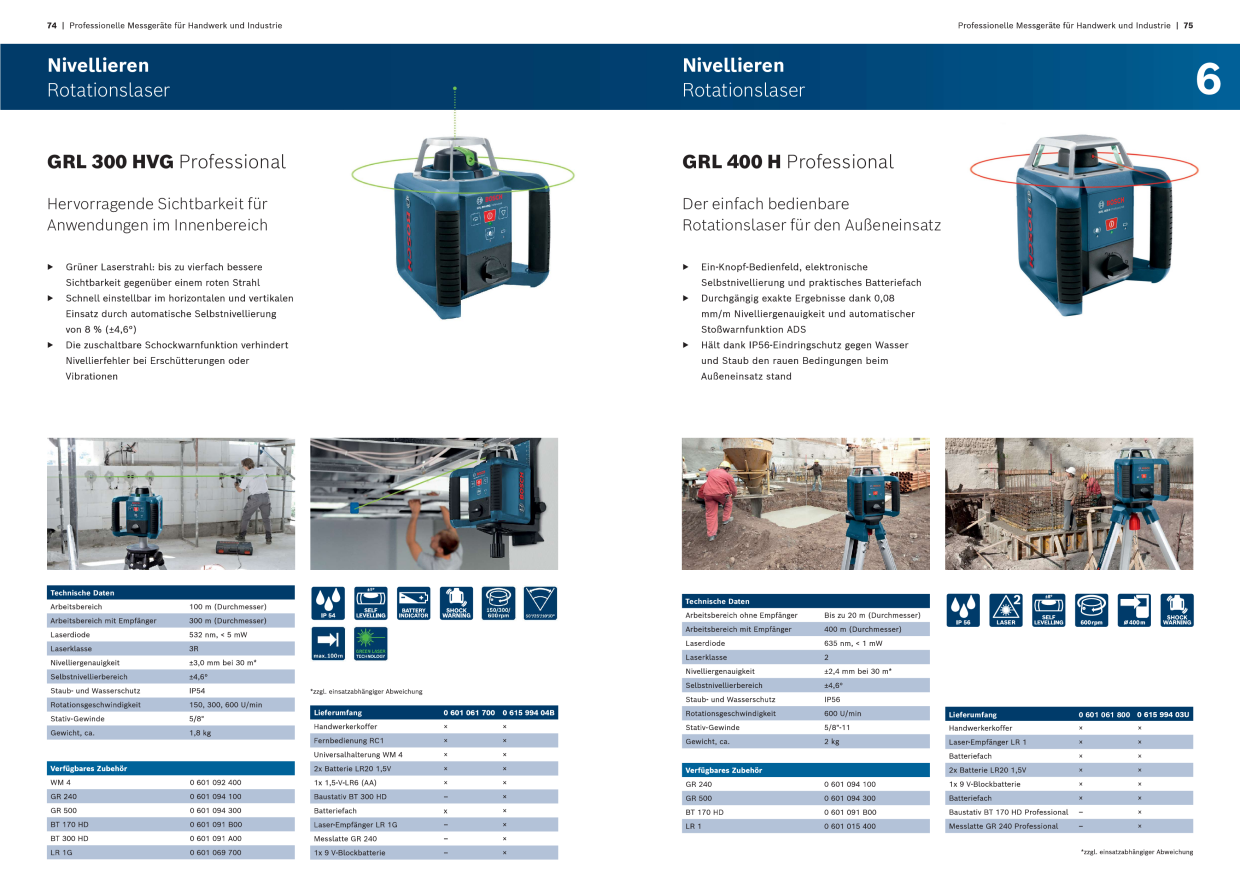Select value ±2,4 mm bei 30 m*

(x=858, y=671)
